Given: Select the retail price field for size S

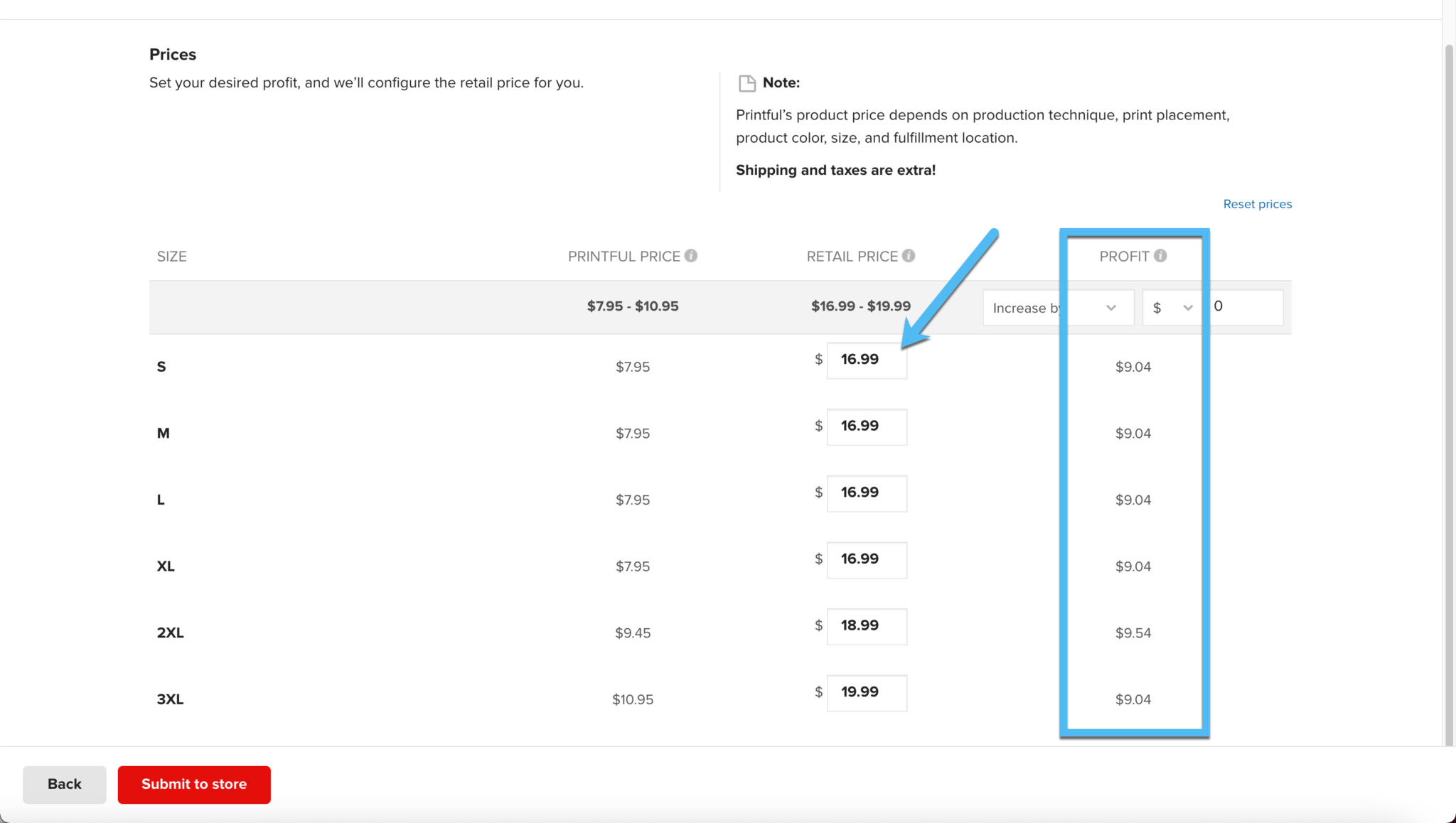Looking at the screenshot, I should click(x=866, y=360).
